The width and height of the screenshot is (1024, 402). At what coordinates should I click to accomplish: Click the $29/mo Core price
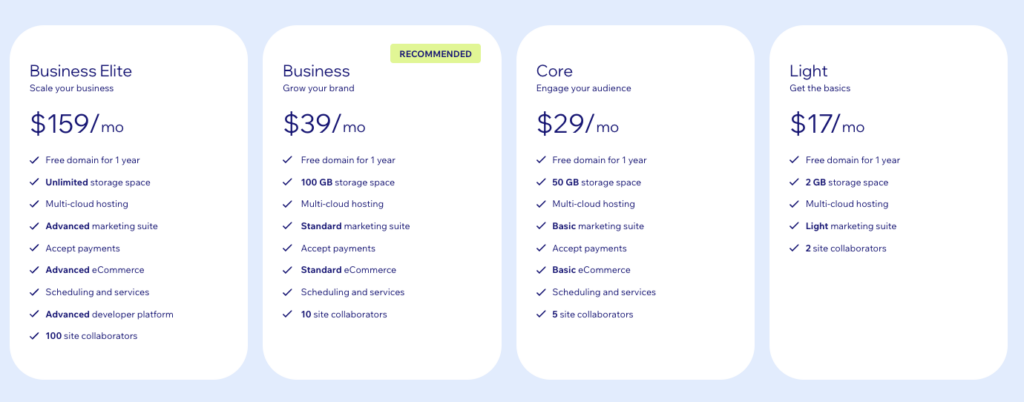(578, 124)
